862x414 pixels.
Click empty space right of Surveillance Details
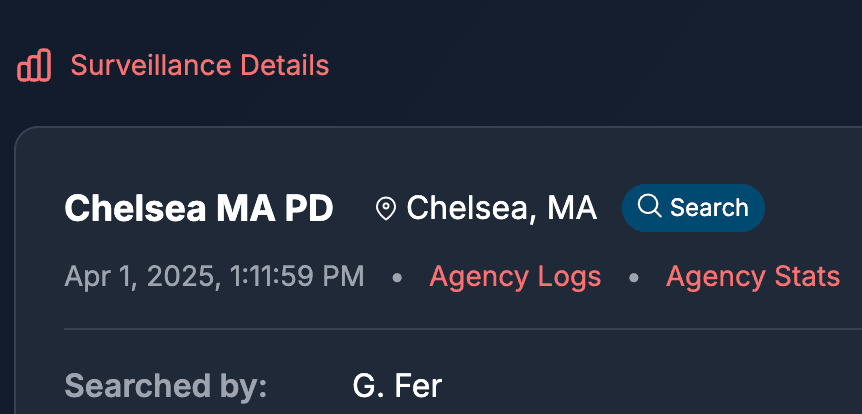click(600, 66)
